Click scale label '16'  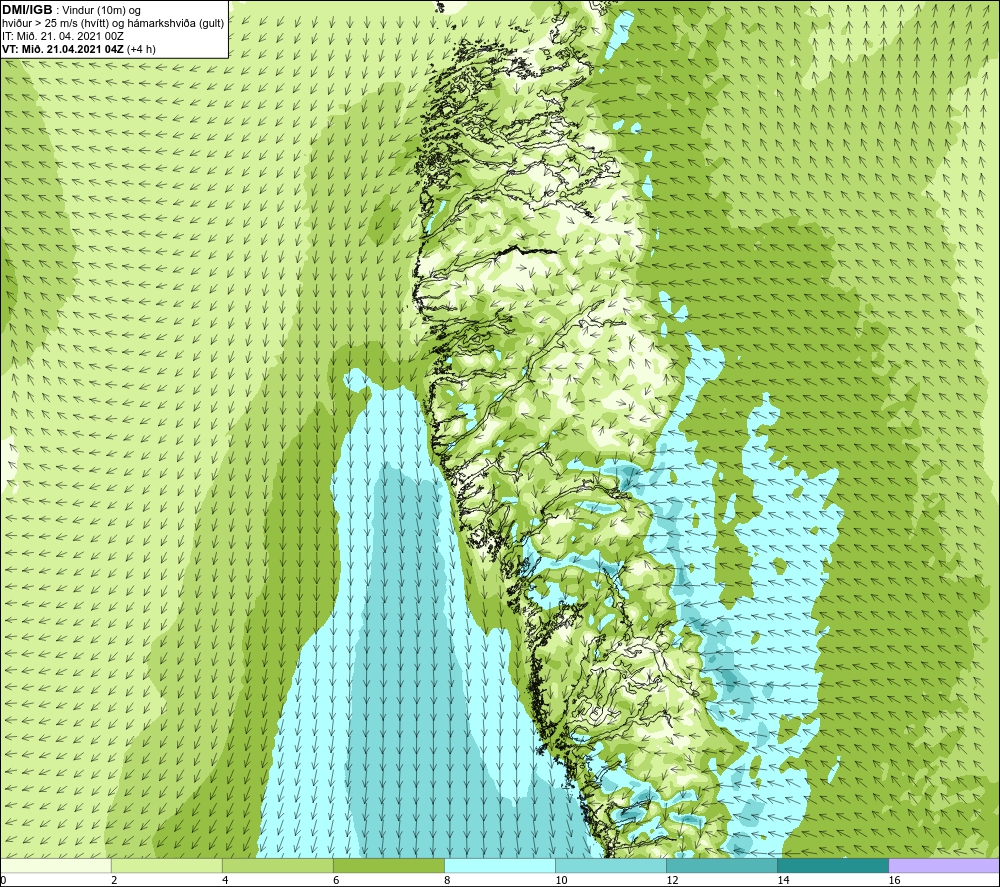[x=893, y=881]
